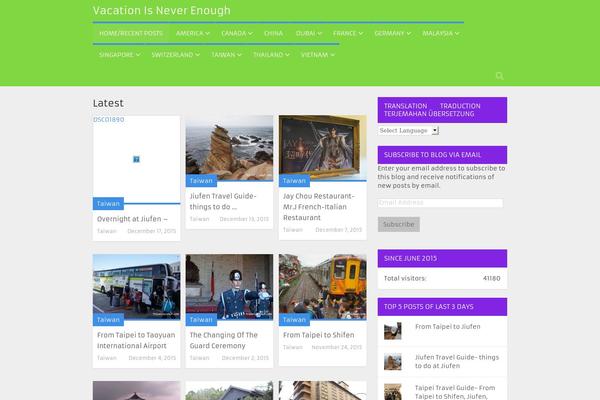The image size is (600, 400).
Task: Open the Jay Chou Restaurant post title
Action: click(319, 207)
